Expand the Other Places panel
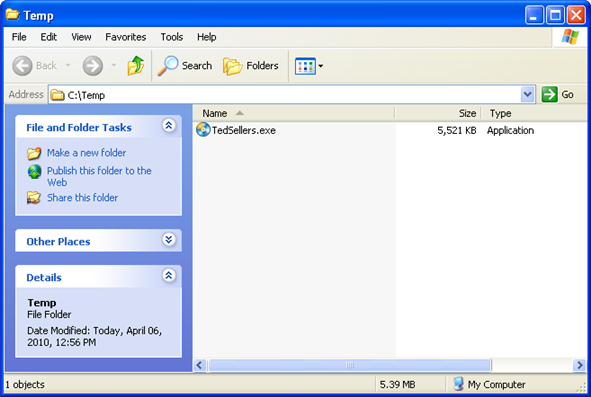The image size is (591, 397). coord(169,239)
